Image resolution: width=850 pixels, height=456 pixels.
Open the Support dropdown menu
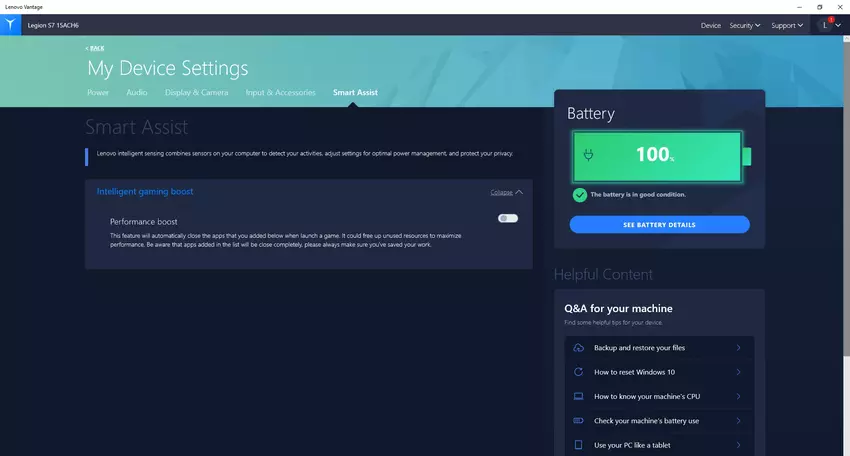coord(787,25)
